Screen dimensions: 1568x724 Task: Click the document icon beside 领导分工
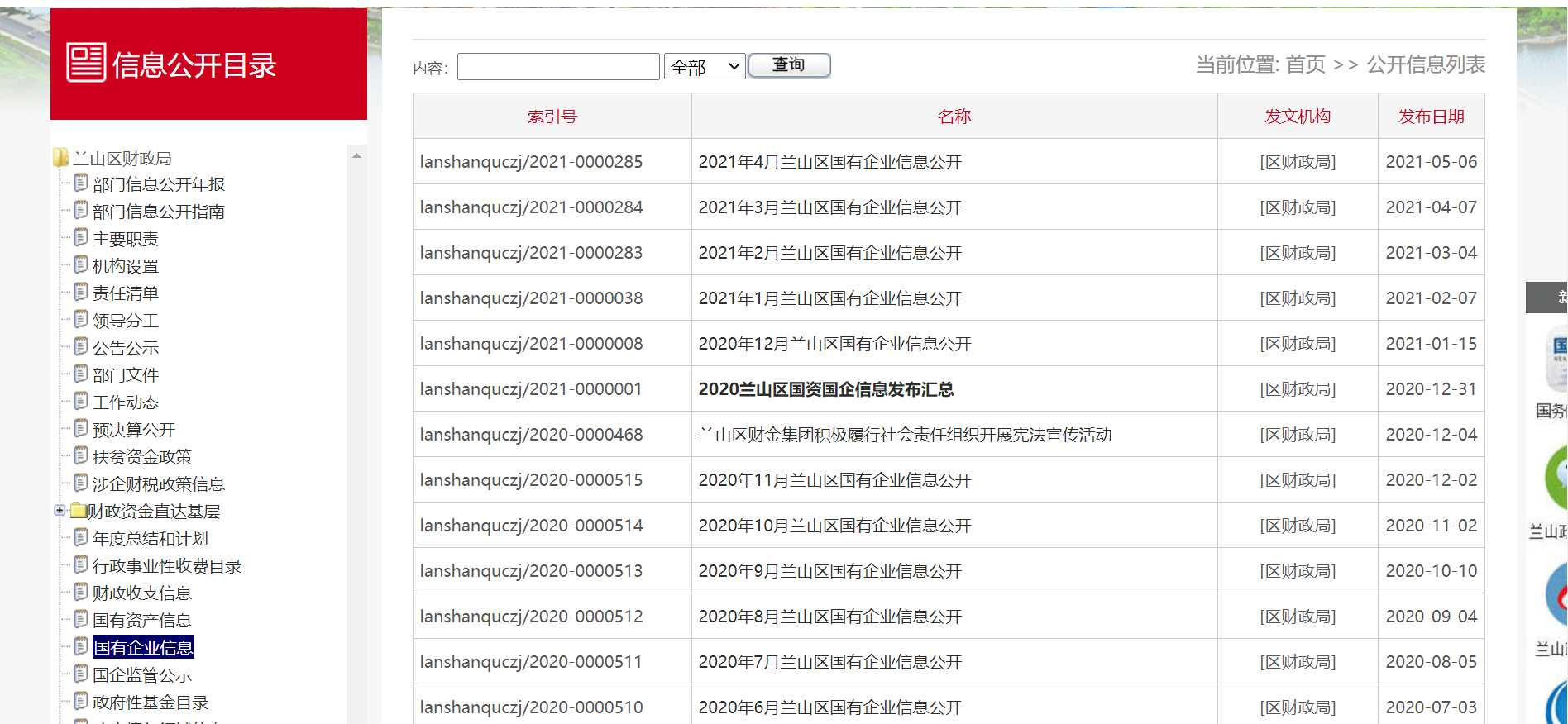(80, 319)
